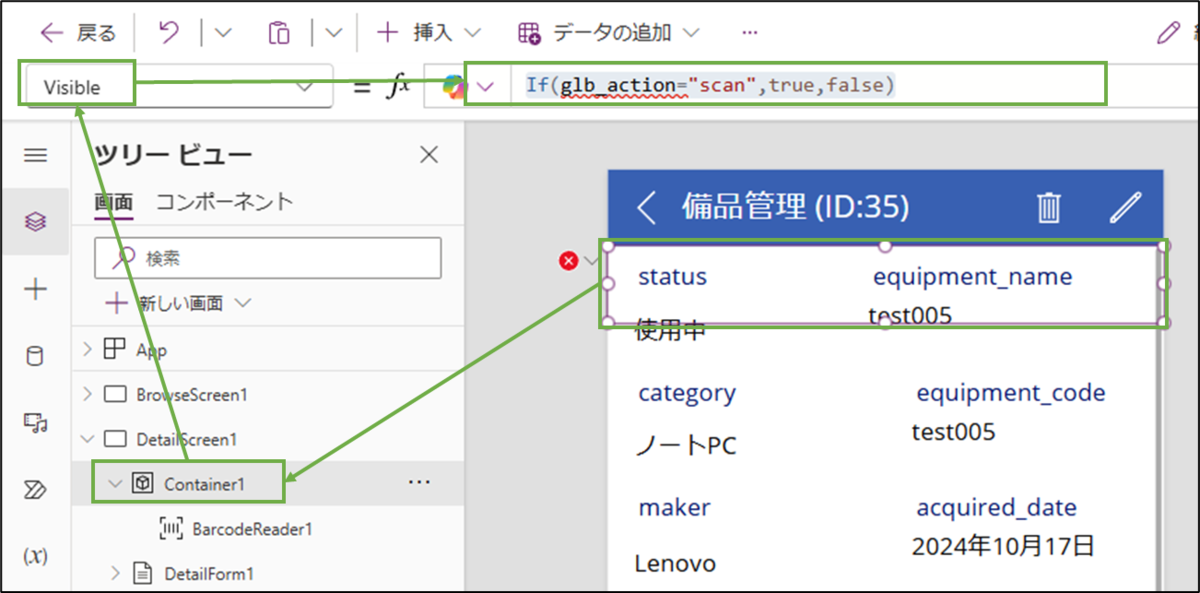The height and width of the screenshot is (593, 1200).
Task: Click the 2024年10月17日 date value
Action: pyautogui.click(x=1003, y=547)
